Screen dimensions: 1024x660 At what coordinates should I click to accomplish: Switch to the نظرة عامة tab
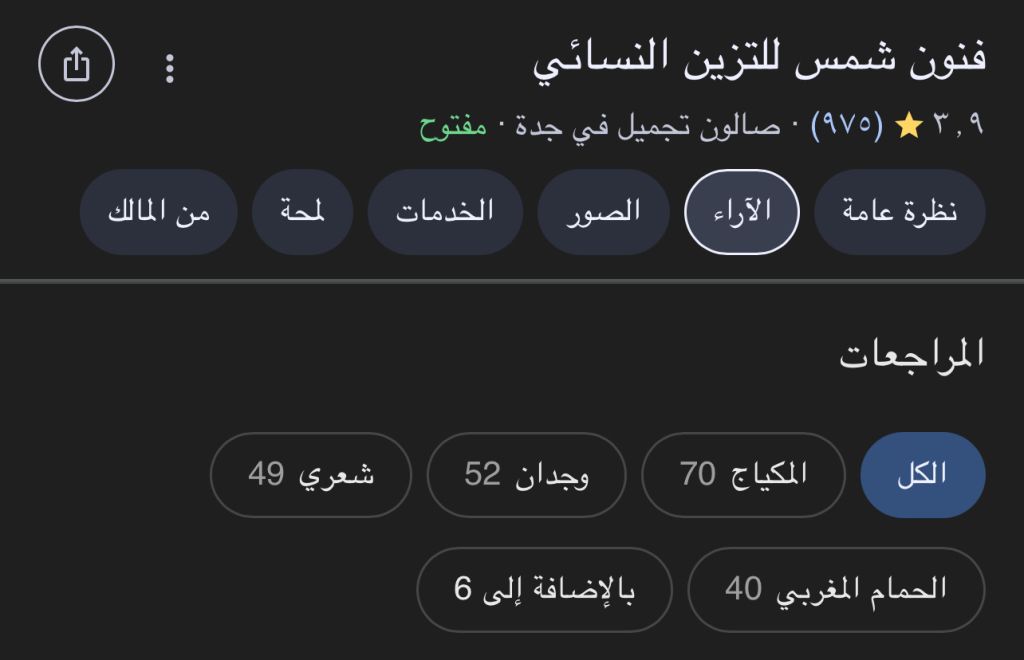[x=899, y=212]
